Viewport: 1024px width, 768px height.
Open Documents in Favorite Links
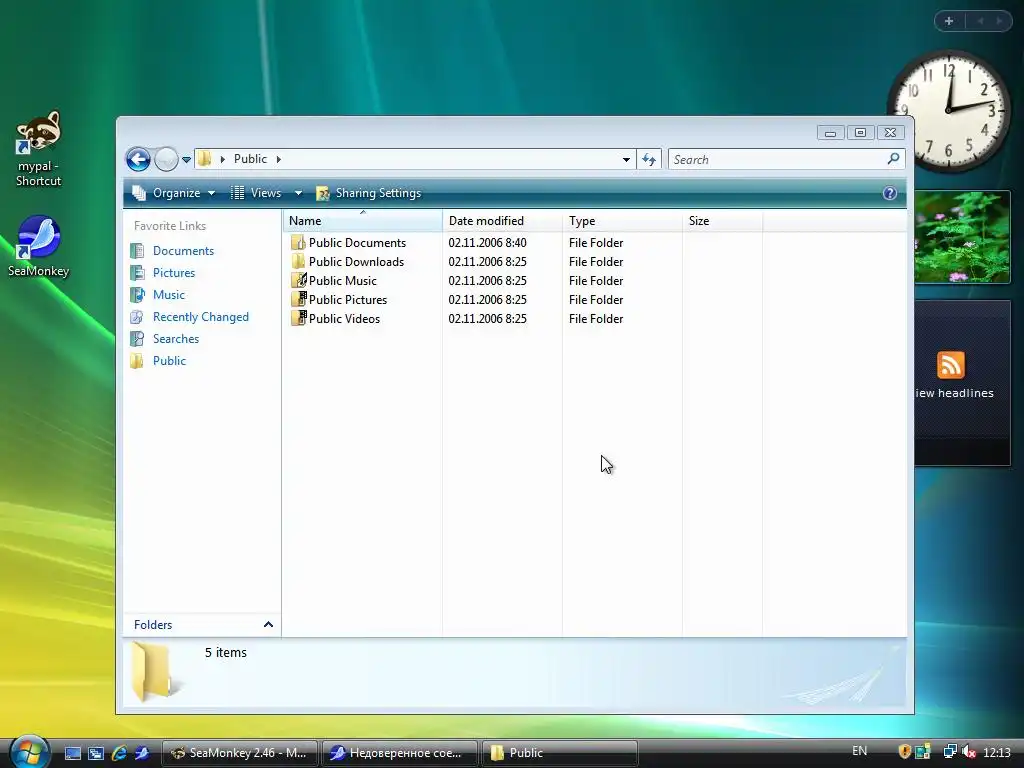[183, 251]
